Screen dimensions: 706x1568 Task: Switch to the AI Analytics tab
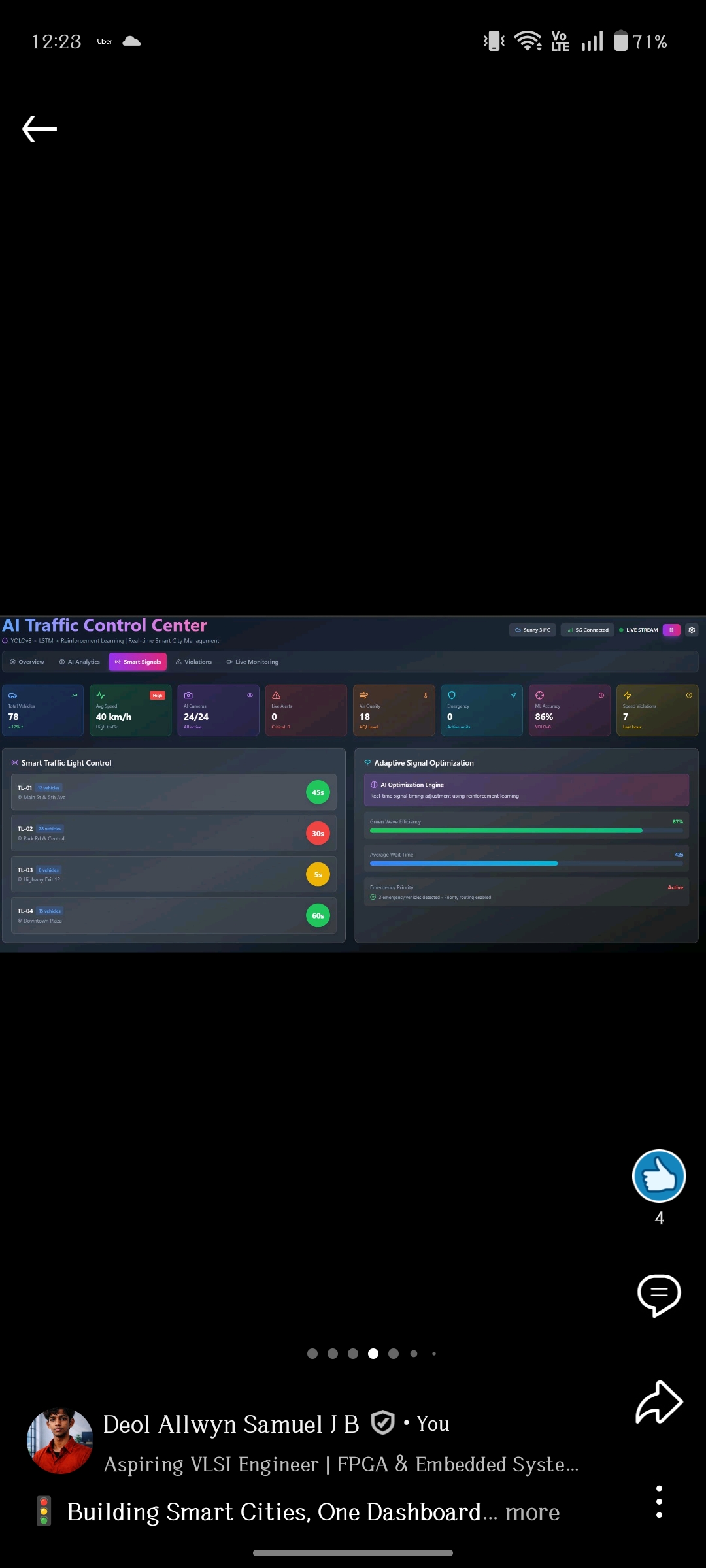point(80,662)
